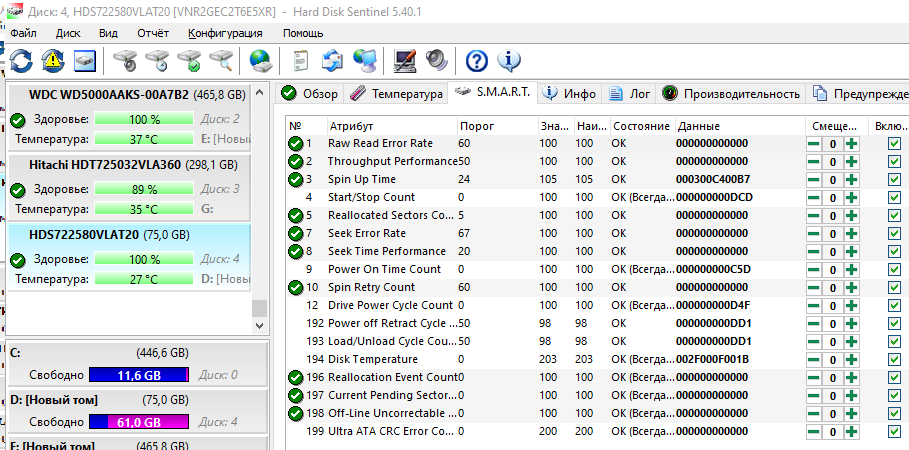Screen dimensions: 909x450
Task: Decrease the offset with minus for Raw Read Error Rate
Action: tap(814, 144)
